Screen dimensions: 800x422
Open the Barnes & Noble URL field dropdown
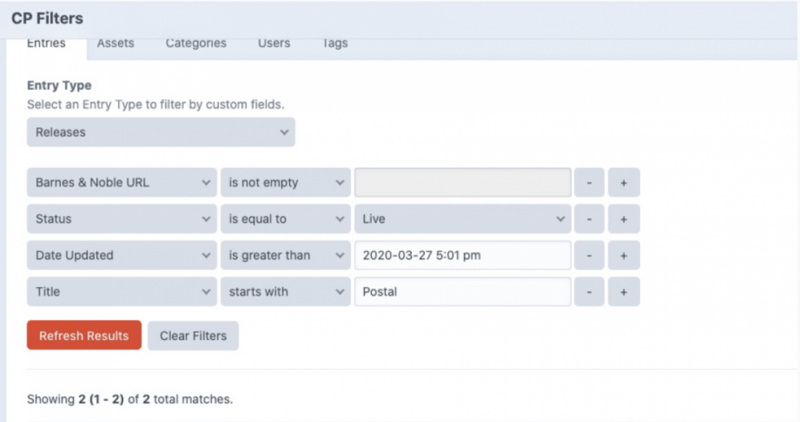tap(121, 182)
